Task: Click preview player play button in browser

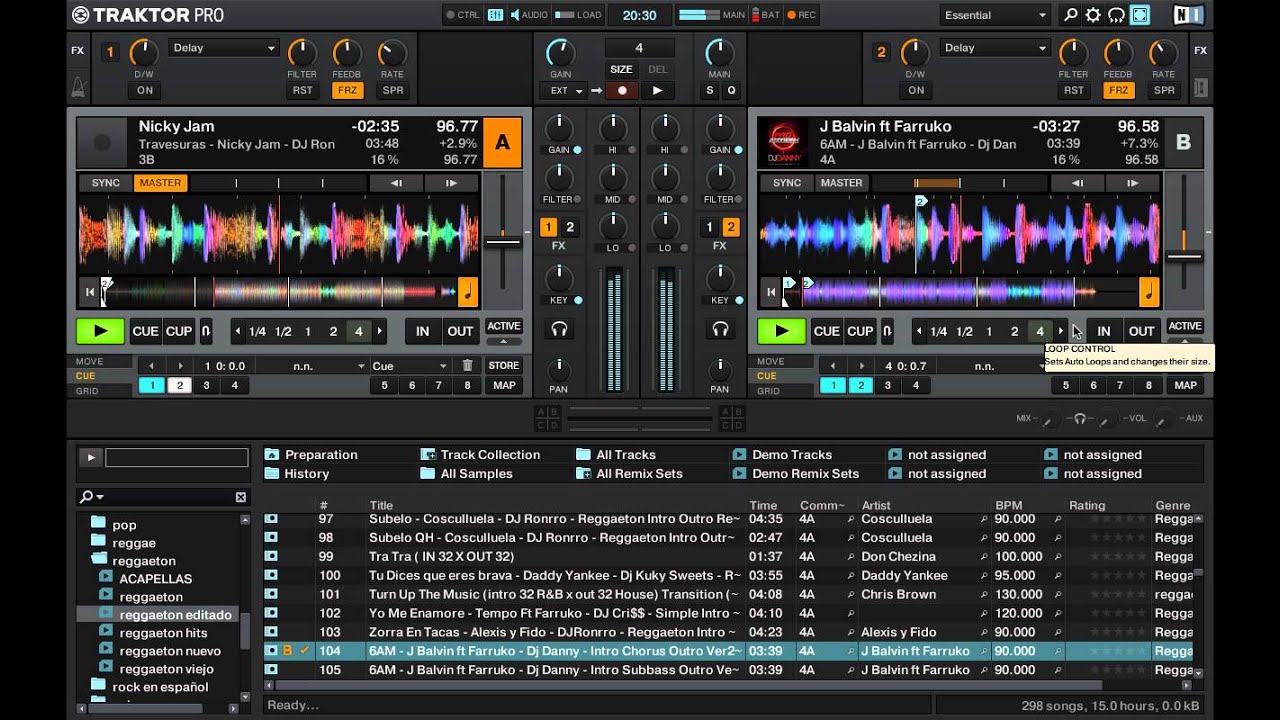Action: (90, 457)
